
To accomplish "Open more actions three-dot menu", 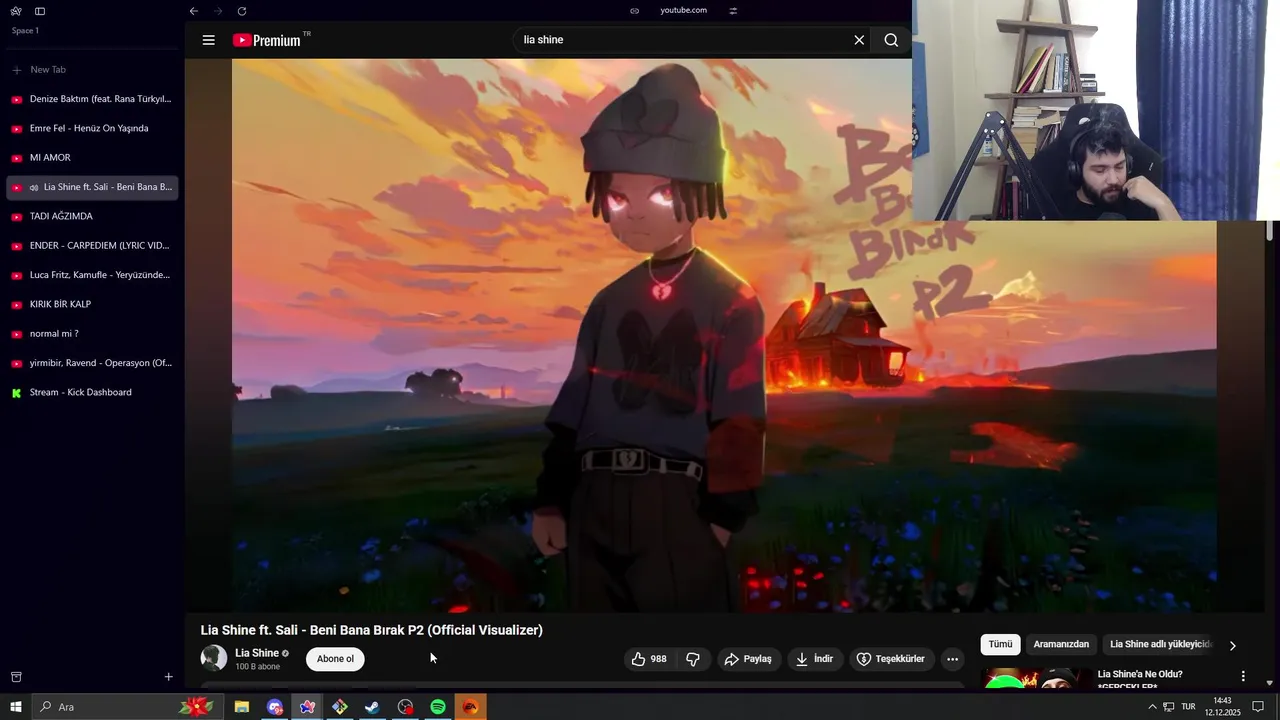I will tap(952, 659).
